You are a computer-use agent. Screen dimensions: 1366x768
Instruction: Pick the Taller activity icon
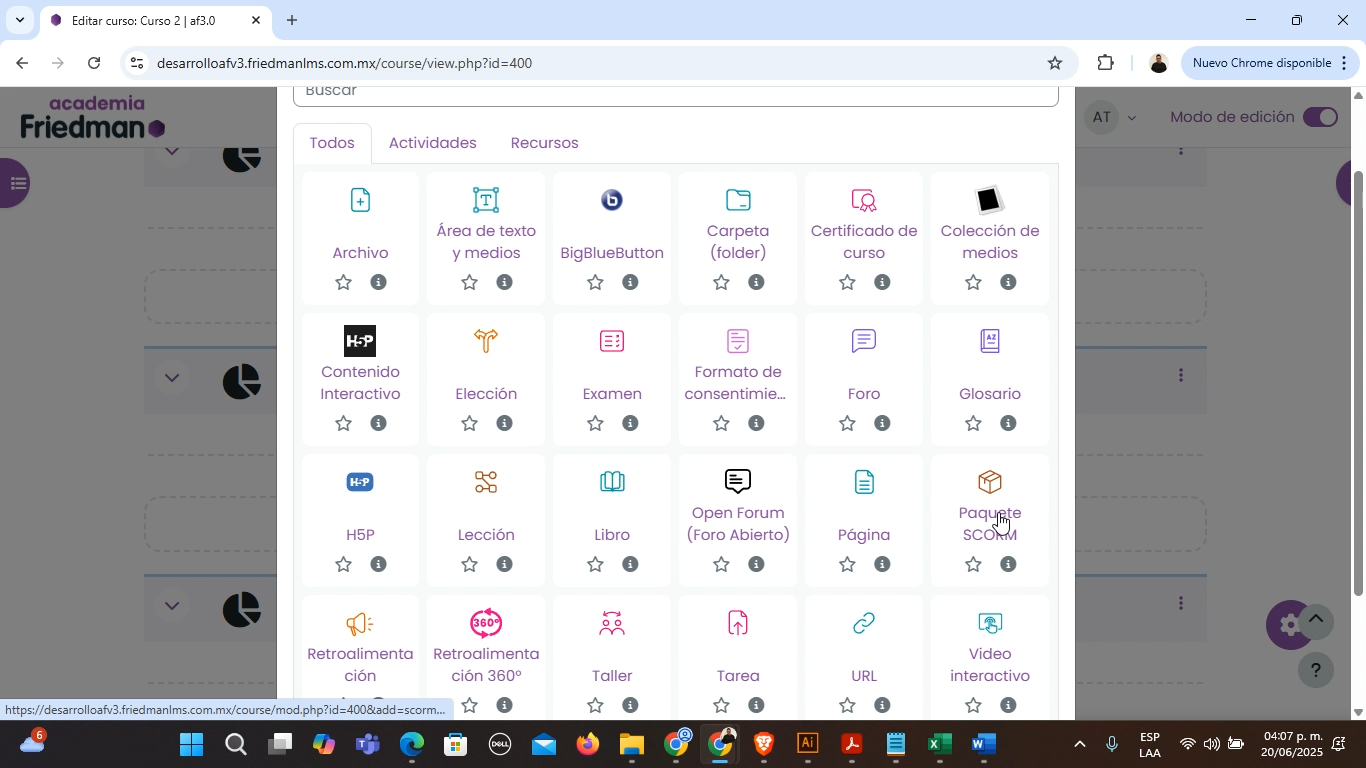click(612, 623)
